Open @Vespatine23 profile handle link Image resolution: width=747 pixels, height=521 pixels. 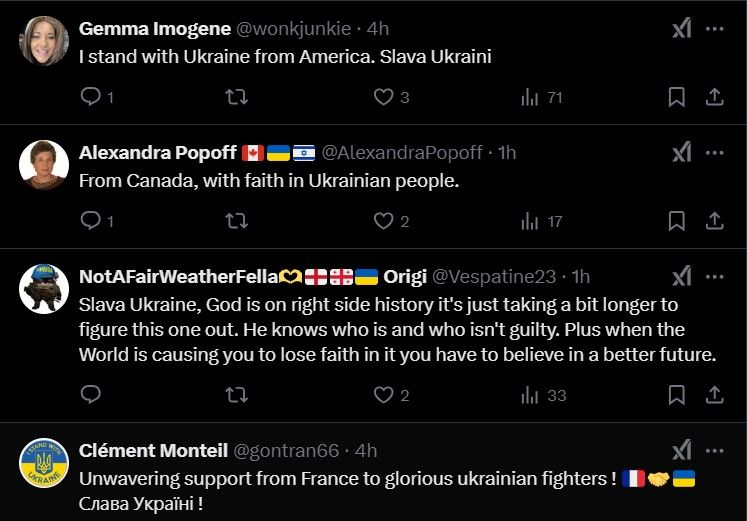pos(496,276)
